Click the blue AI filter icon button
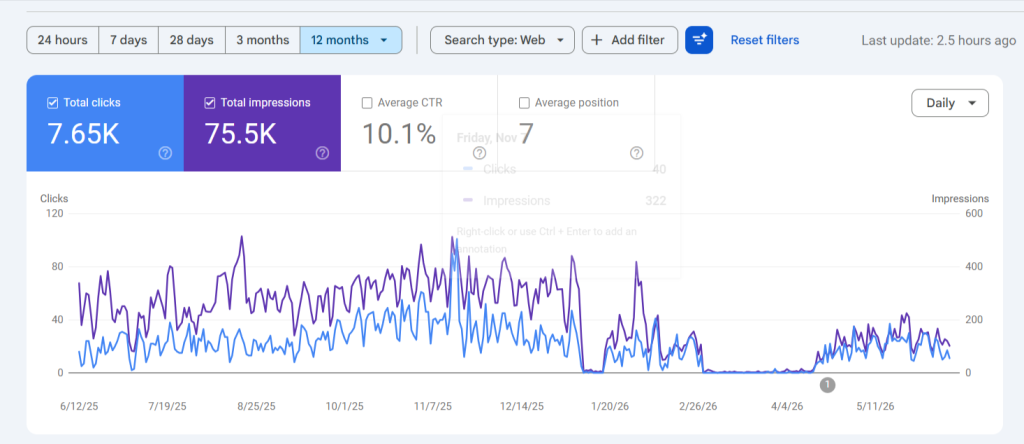Viewport: 1024px width, 444px height. coord(699,40)
